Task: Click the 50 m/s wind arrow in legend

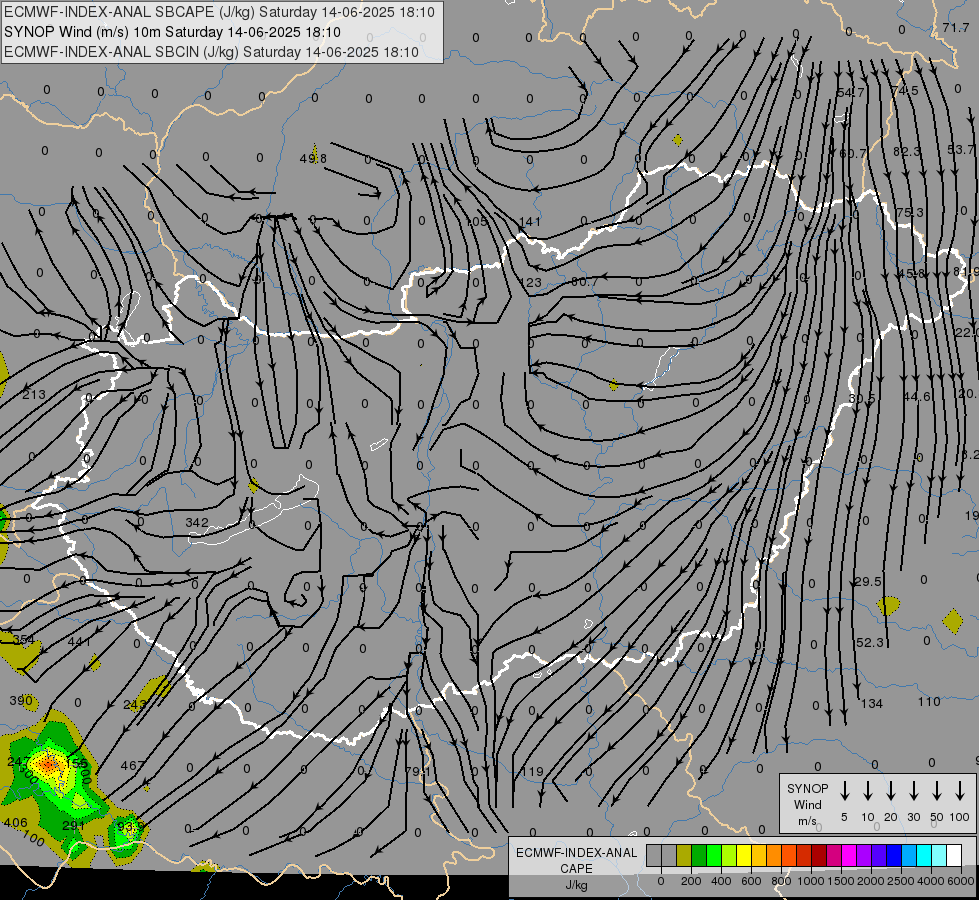Action: tap(937, 791)
